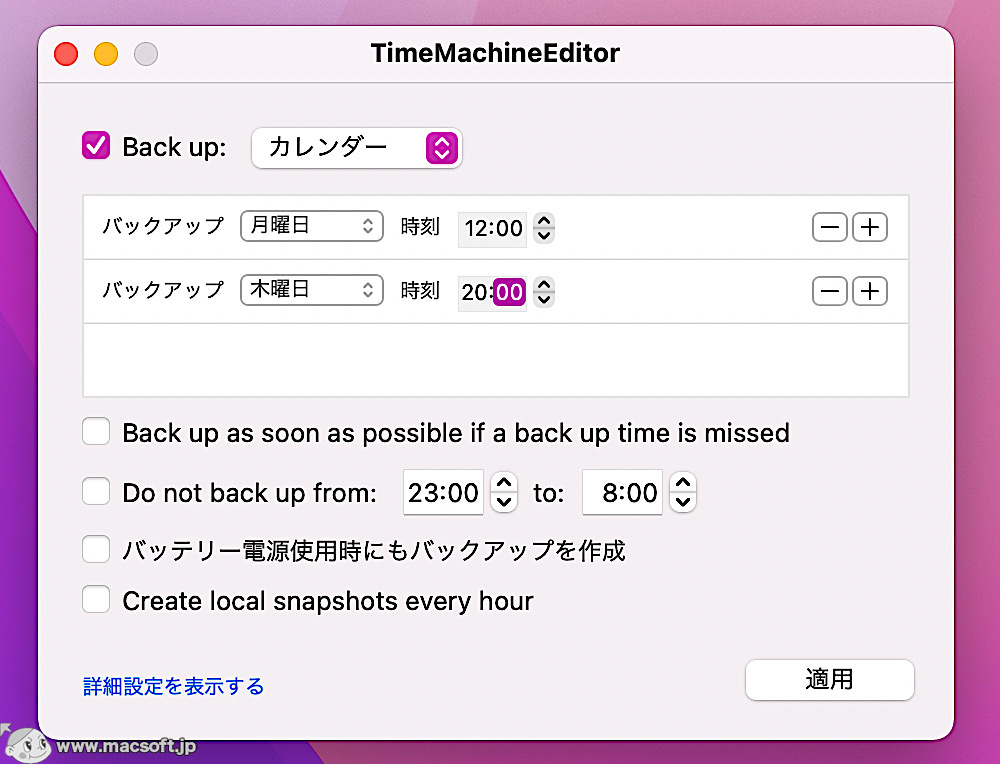Open 詳細設定を表示する advanced settings link
The width and height of the screenshot is (1000, 764).
pyautogui.click(x=172, y=687)
